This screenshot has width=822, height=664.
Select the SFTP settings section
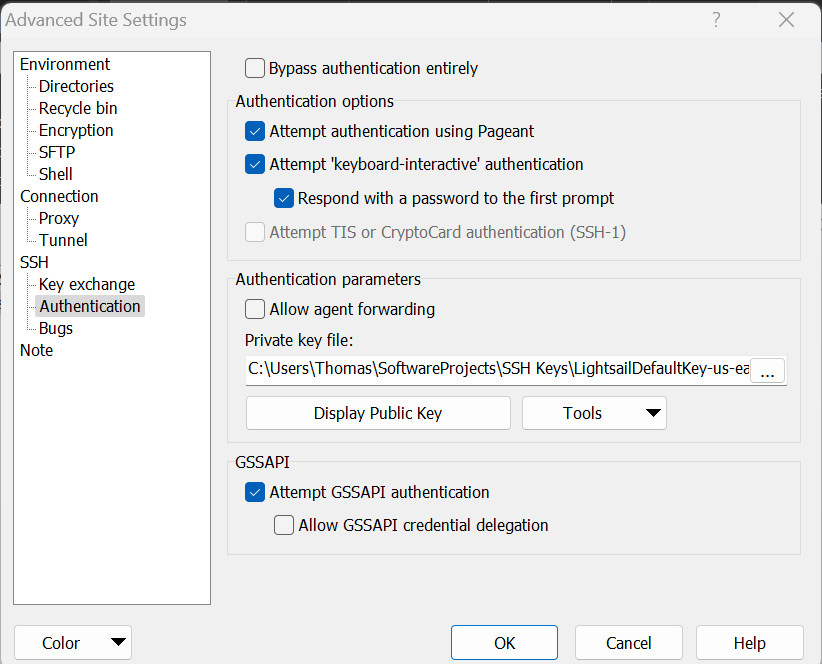tap(55, 152)
